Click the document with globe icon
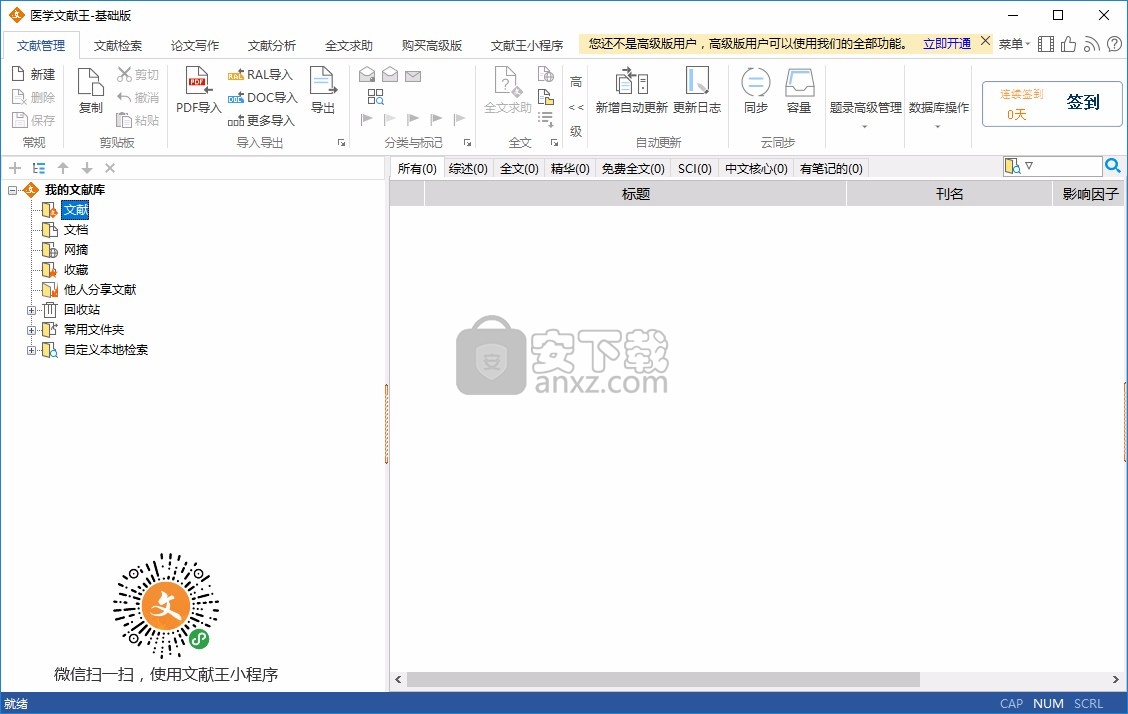The image size is (1128, 714). 546,74
